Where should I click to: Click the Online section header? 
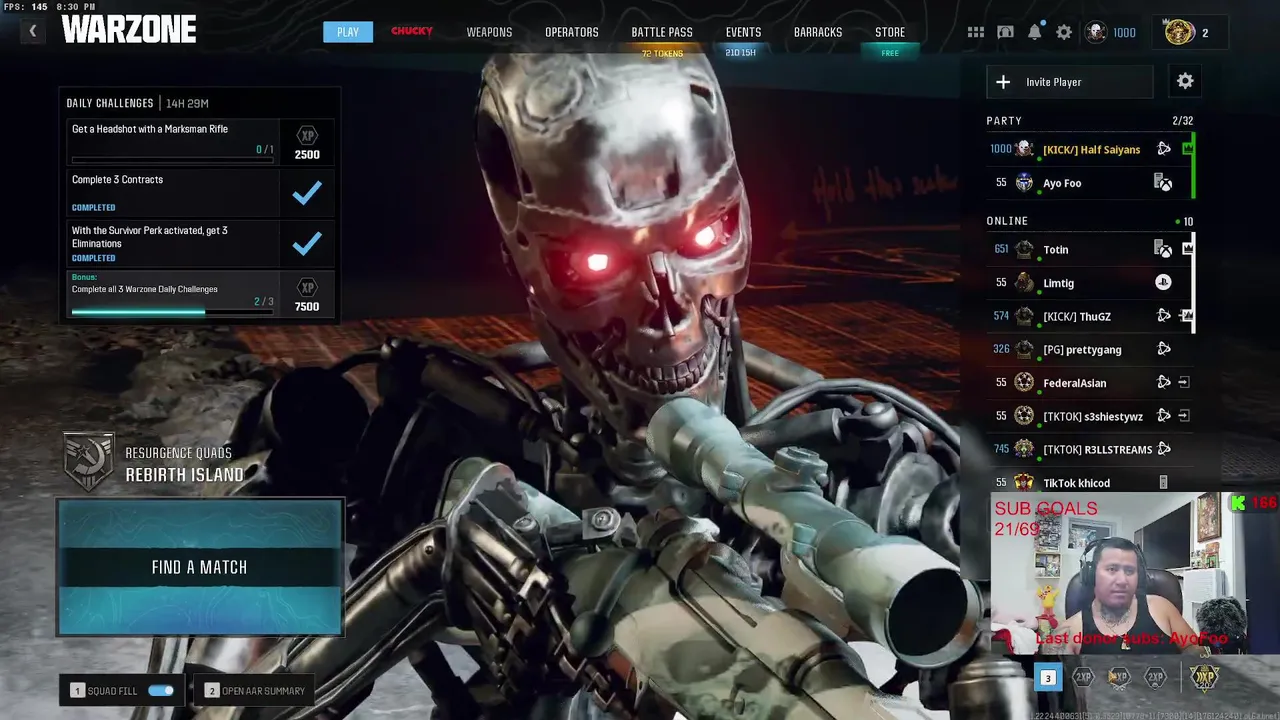[1007, 221]
